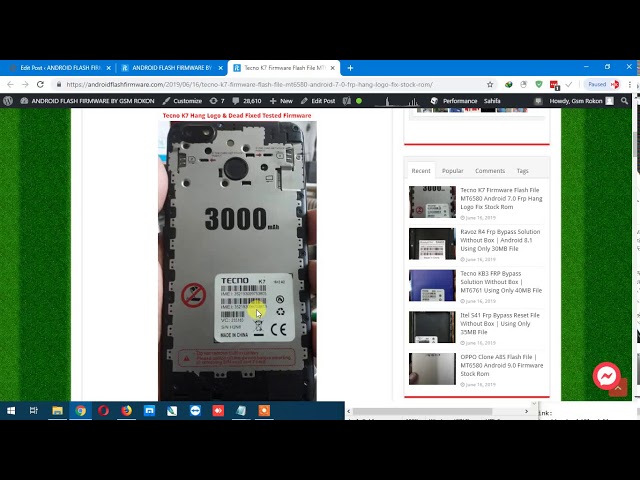Screen dimensions: 640x480
Task: Go forward in browser history
Action: (x=25, y=84)
